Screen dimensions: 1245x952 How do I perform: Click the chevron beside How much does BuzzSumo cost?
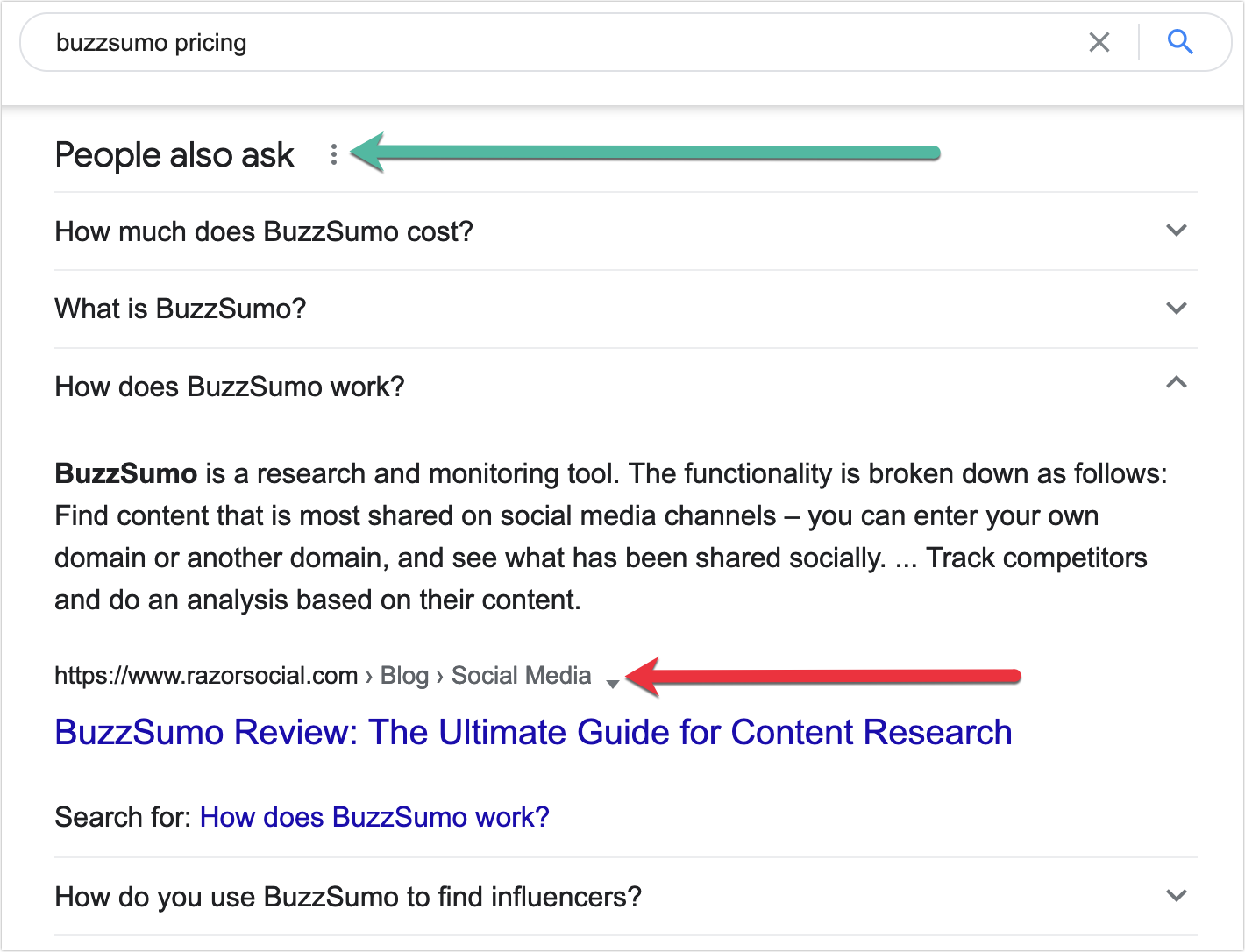tap(1176, 231)
